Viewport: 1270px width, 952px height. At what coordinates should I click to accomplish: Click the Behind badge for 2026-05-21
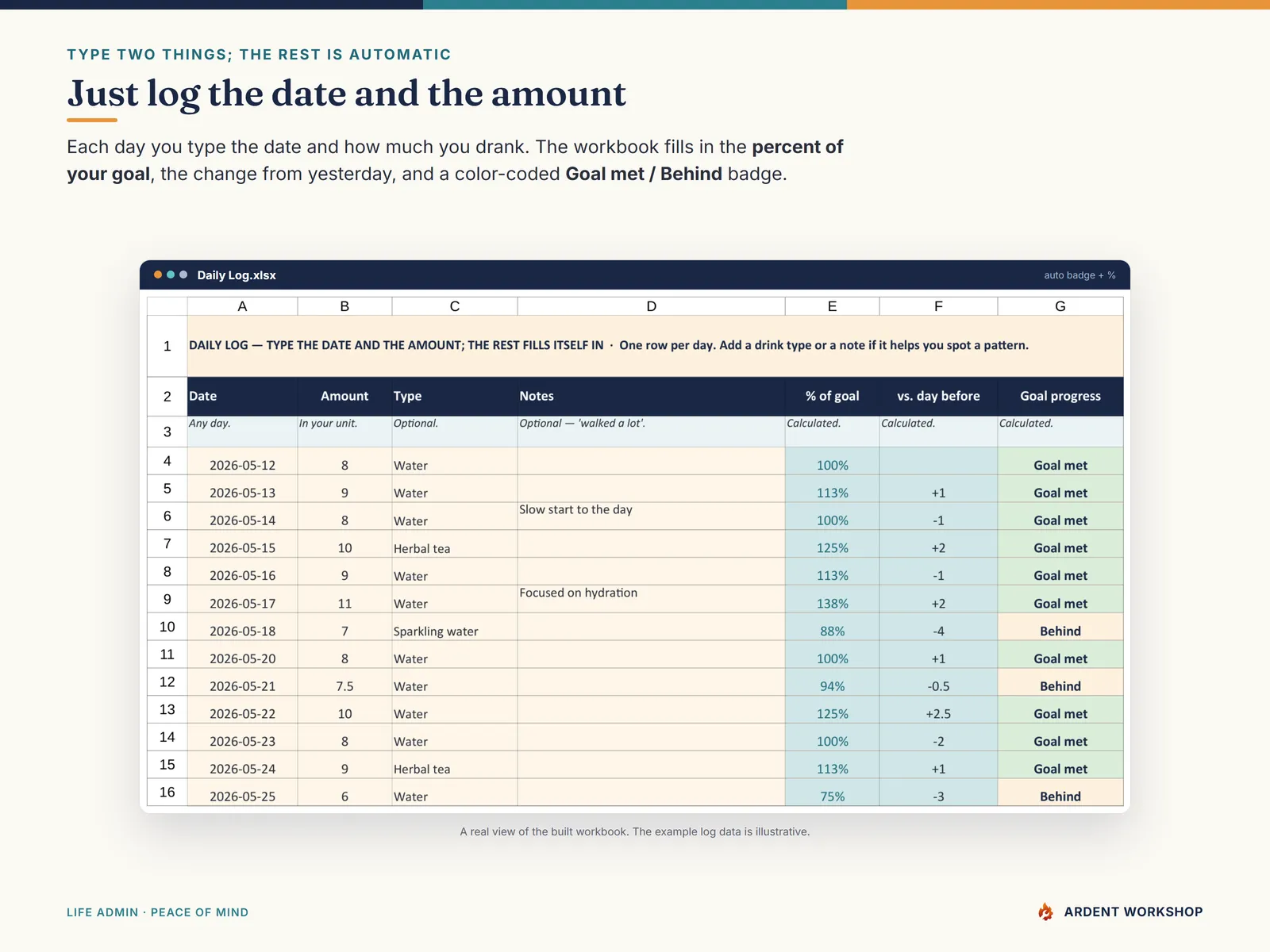(x=1060, y=682)
